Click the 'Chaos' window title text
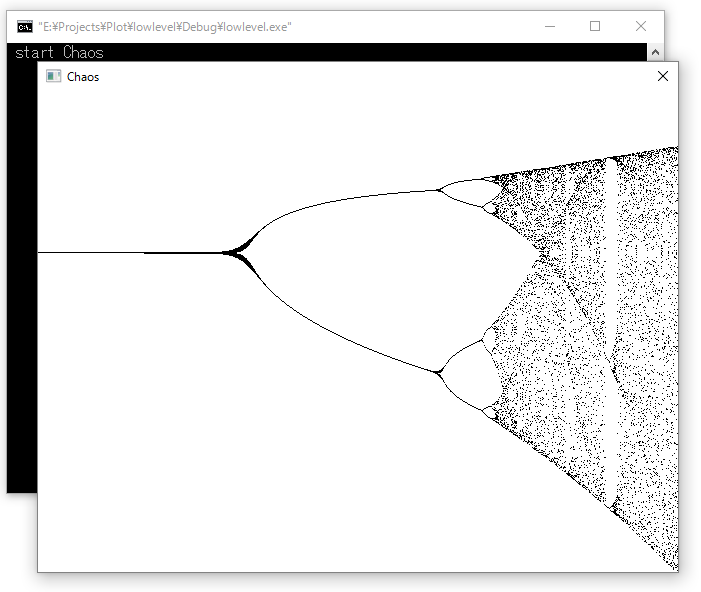 [x=83, y=77]
